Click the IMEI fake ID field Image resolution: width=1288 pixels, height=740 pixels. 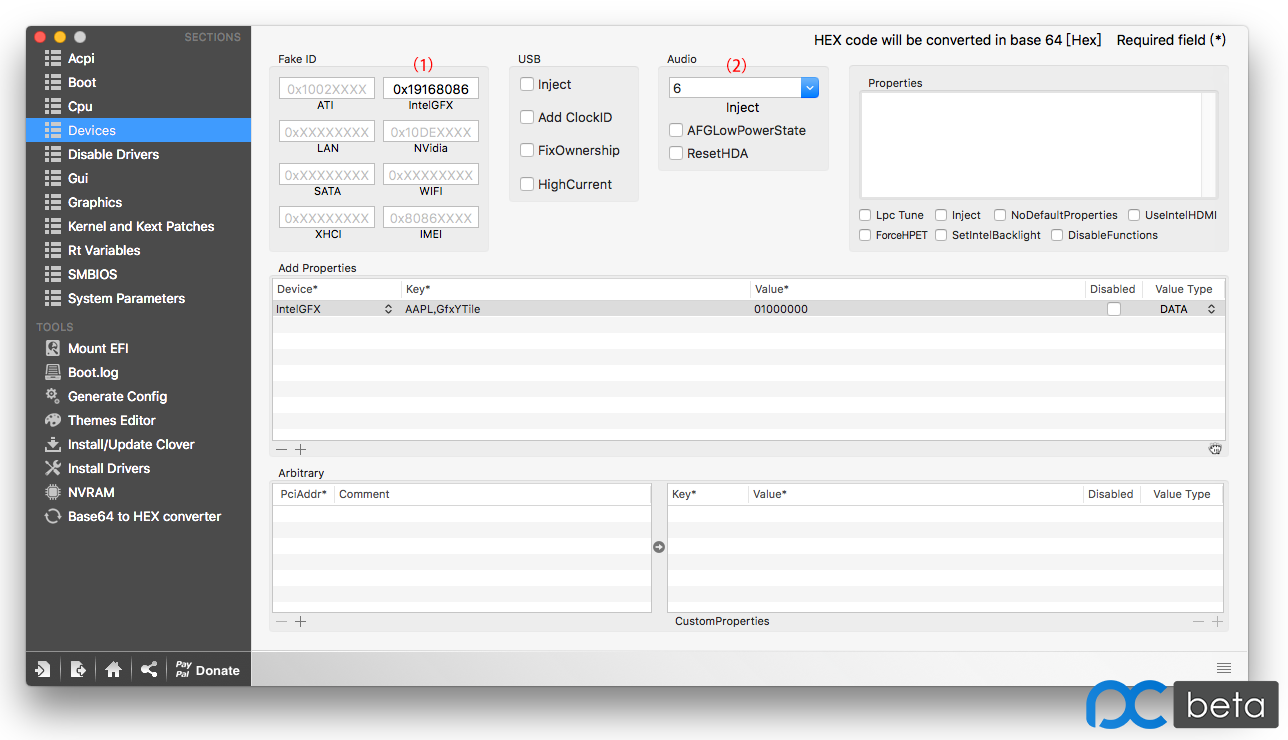point(431,218)
